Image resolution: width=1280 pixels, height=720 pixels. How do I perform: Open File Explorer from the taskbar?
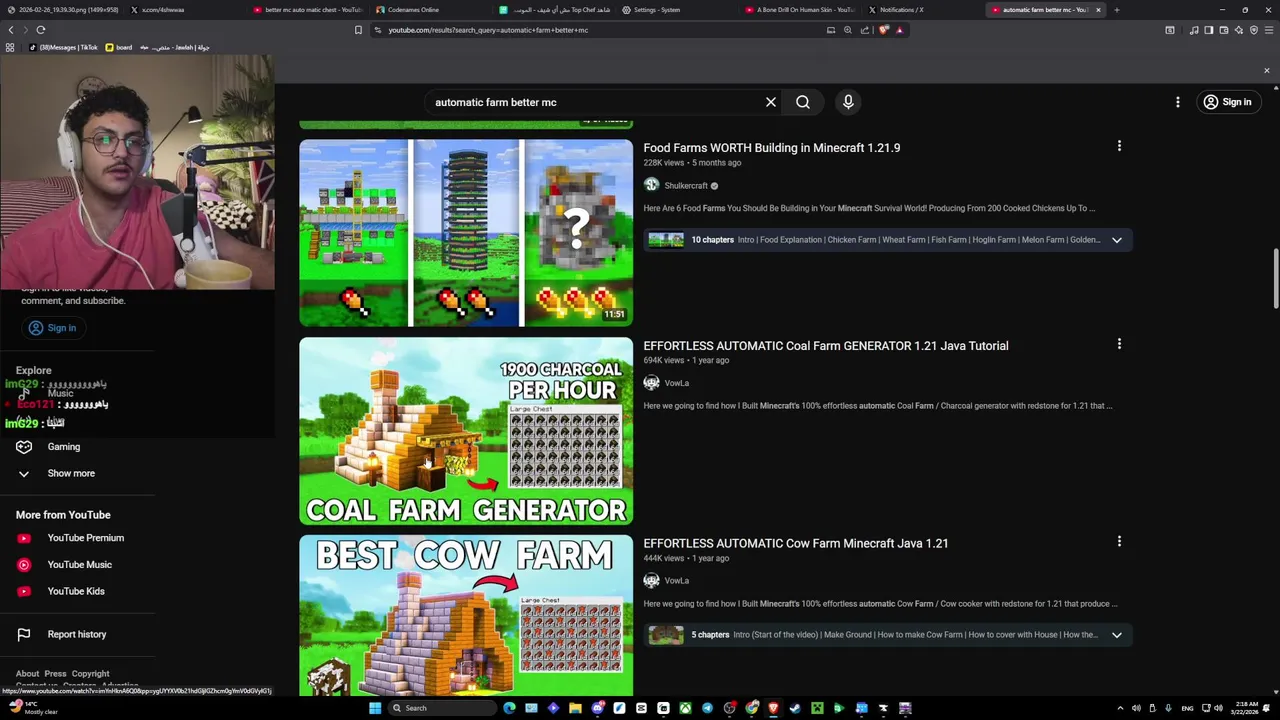[x=575, y=708]
